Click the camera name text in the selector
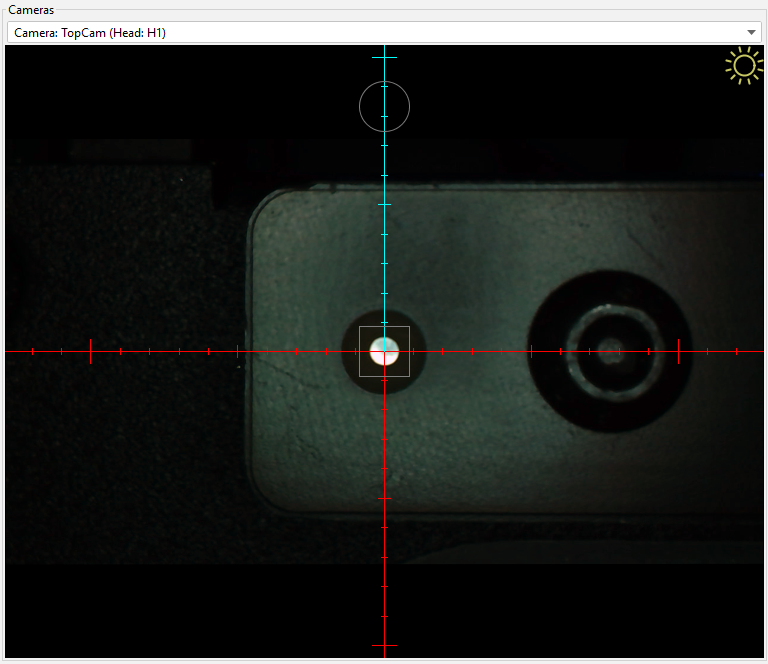Screen dimensions: 768x664 click(x=90, y=33)
